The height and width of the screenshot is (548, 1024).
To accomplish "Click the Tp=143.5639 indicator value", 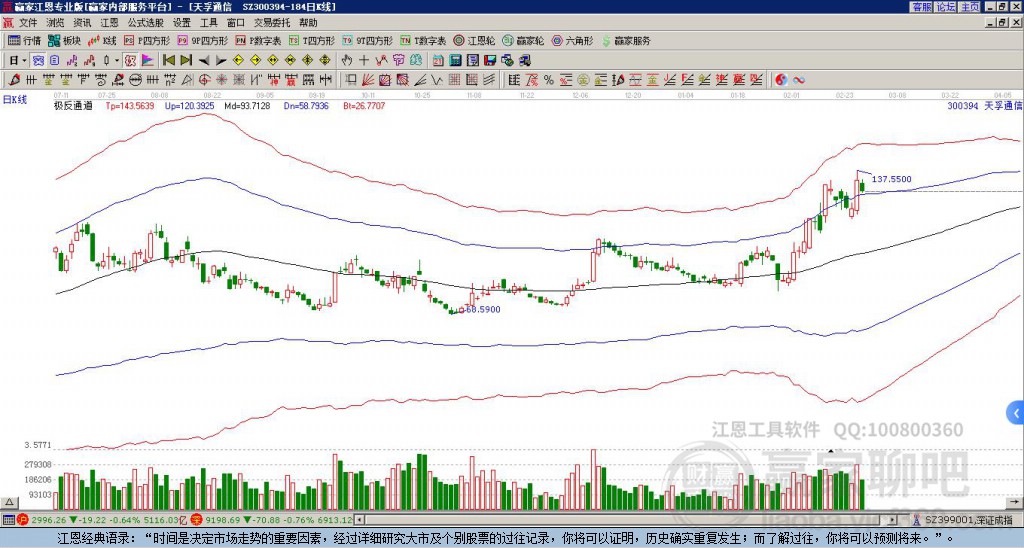I will (x=130, y=105).
